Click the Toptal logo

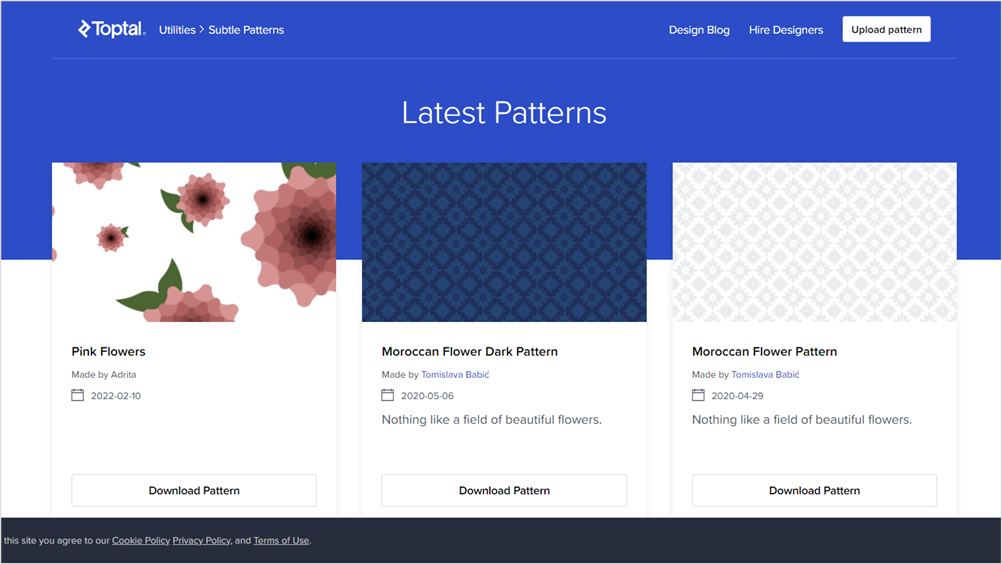[112, 29]
